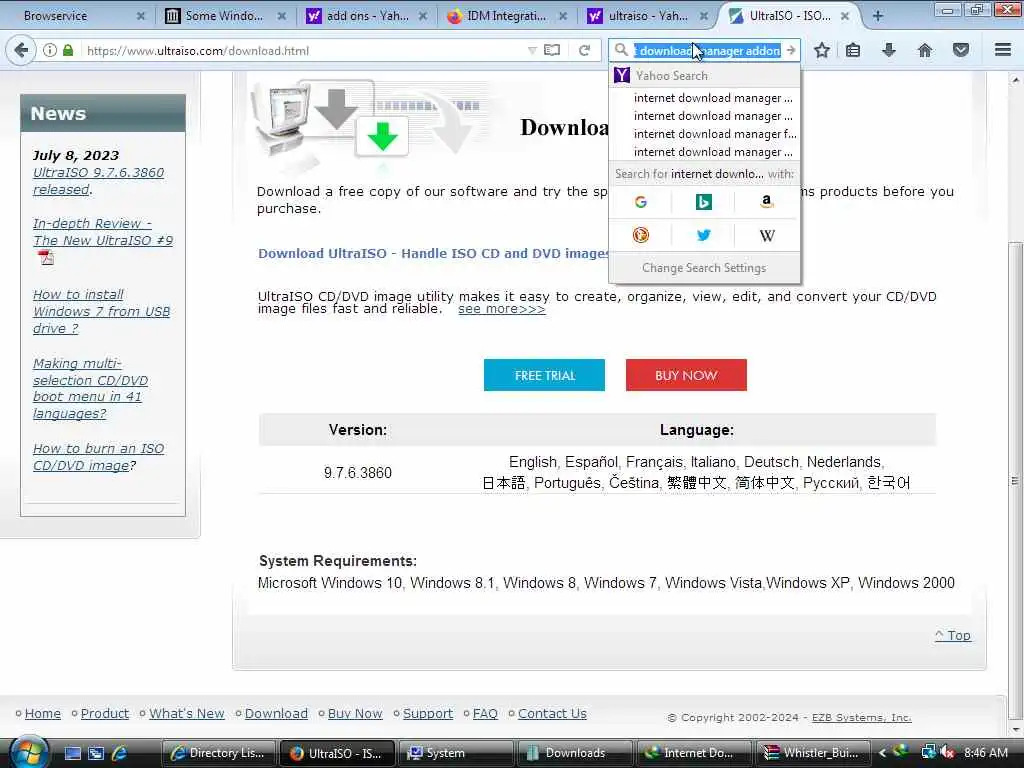The width and height of the screenshot is (1024, 768).
Task: Click Show Desktop quick launch icon
Action: (x=72, y=753)
